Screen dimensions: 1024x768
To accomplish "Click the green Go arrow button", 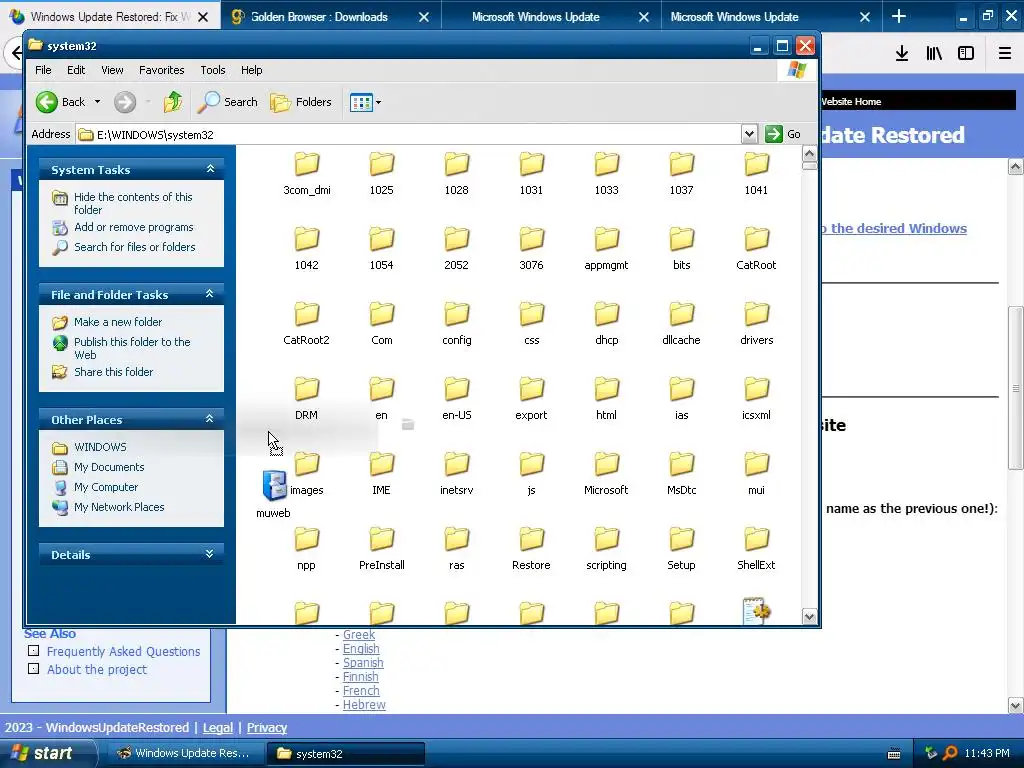I will click(x=774, y=134).
